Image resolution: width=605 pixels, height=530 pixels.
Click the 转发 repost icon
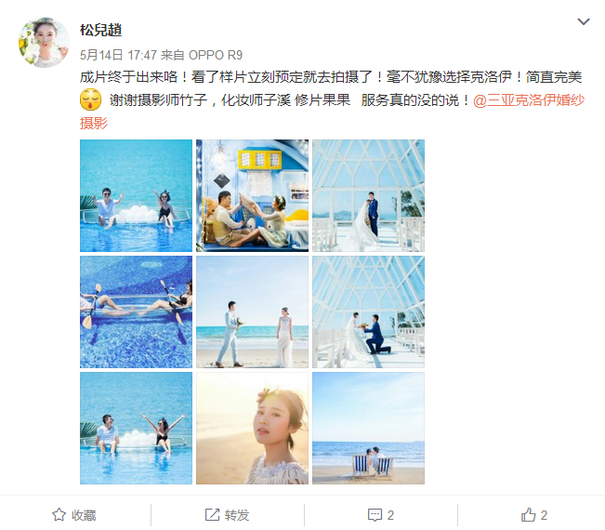tap(212, 515)
